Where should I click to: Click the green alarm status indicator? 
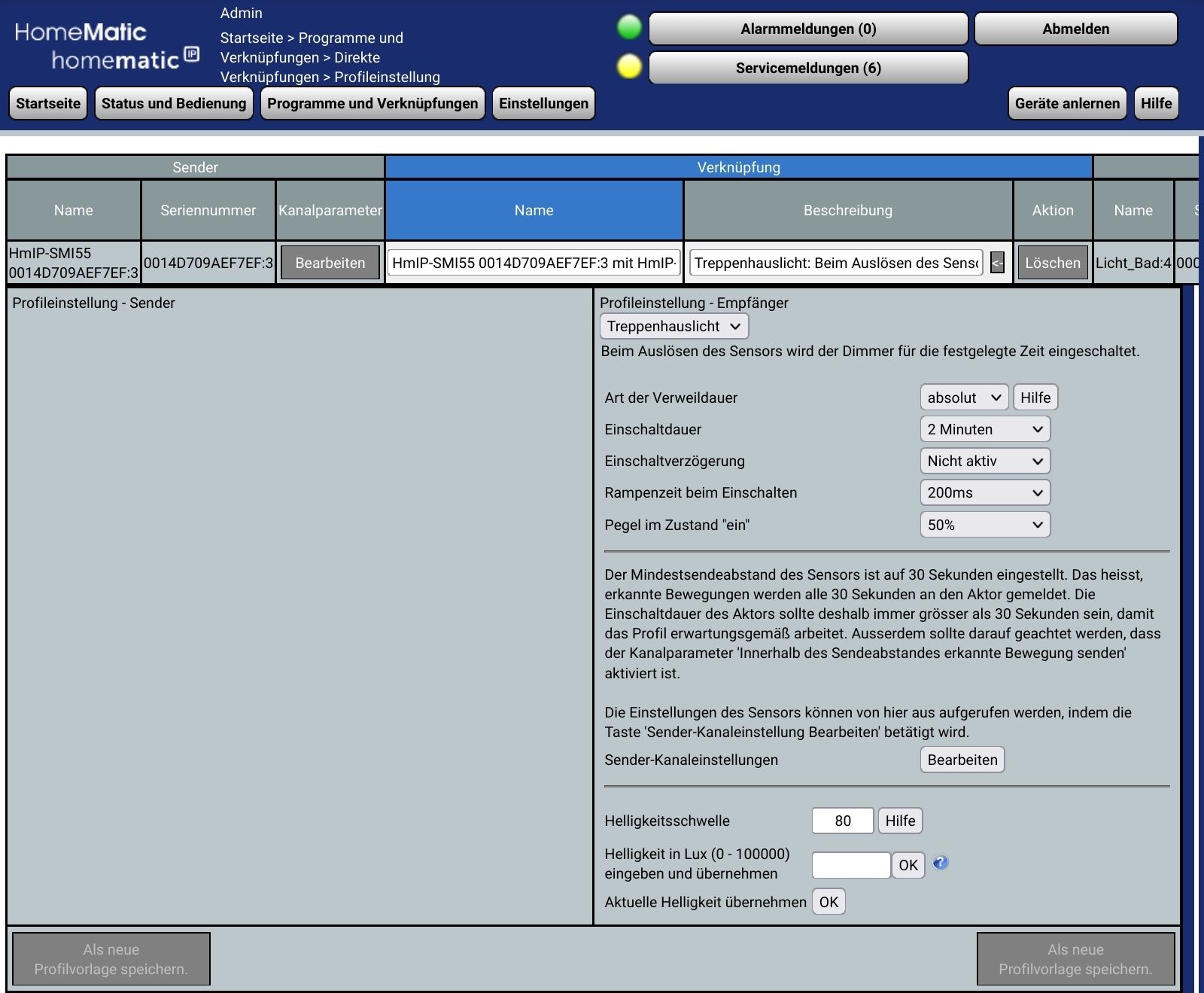[x=629, y=28]
